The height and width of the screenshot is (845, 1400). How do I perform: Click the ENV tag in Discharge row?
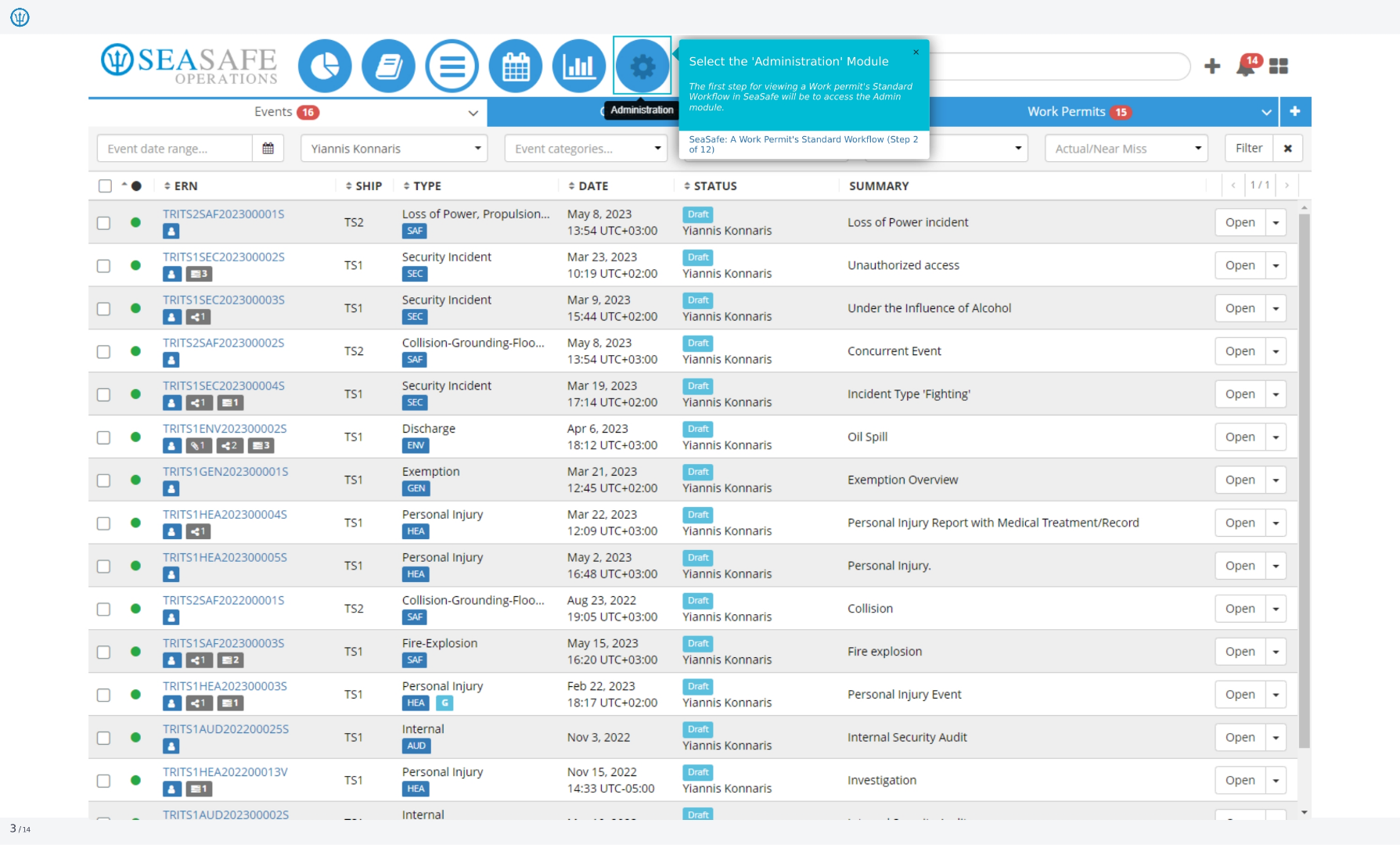(416, 446)
